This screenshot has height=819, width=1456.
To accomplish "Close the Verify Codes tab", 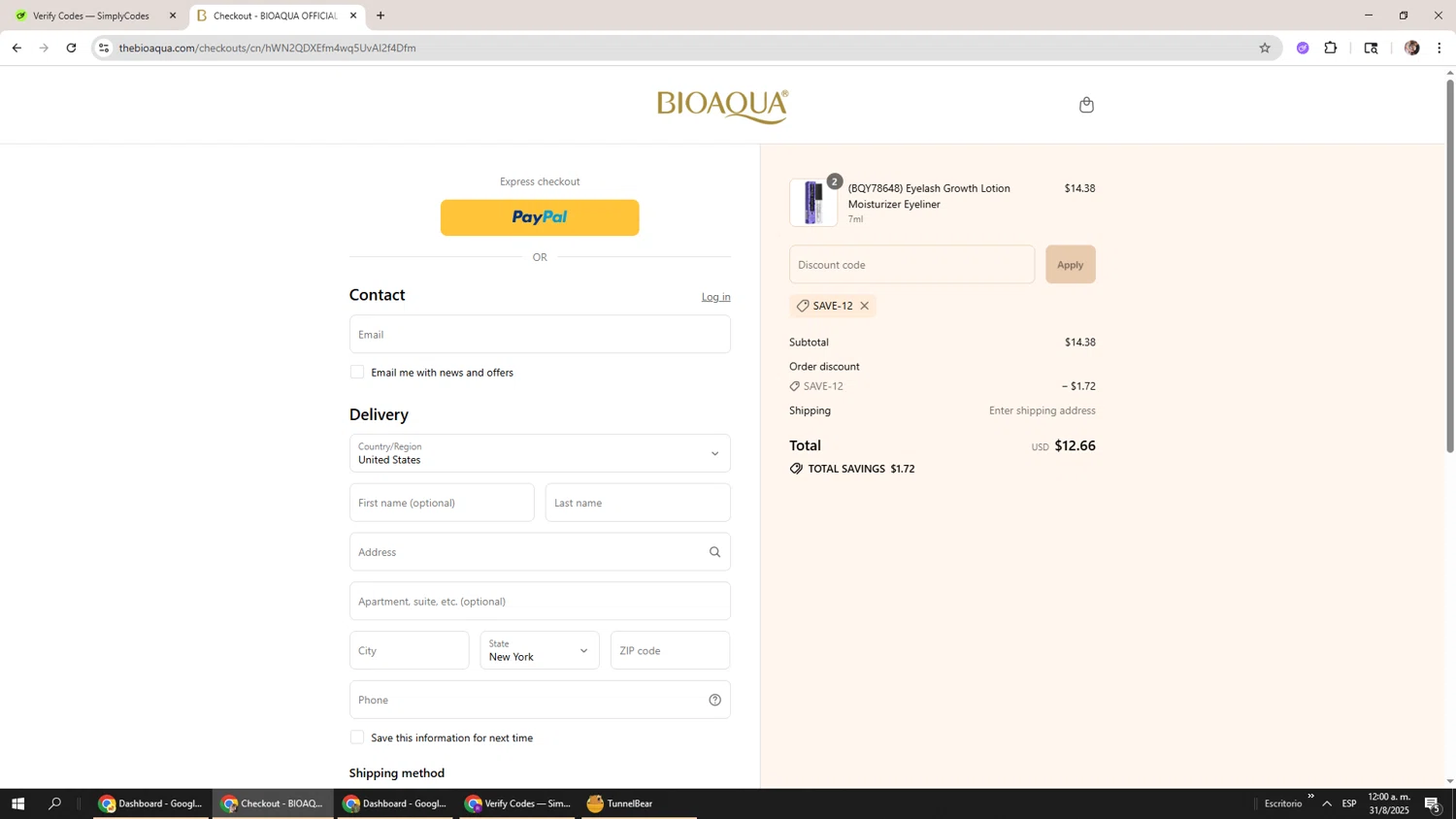I will pos(173,16).
